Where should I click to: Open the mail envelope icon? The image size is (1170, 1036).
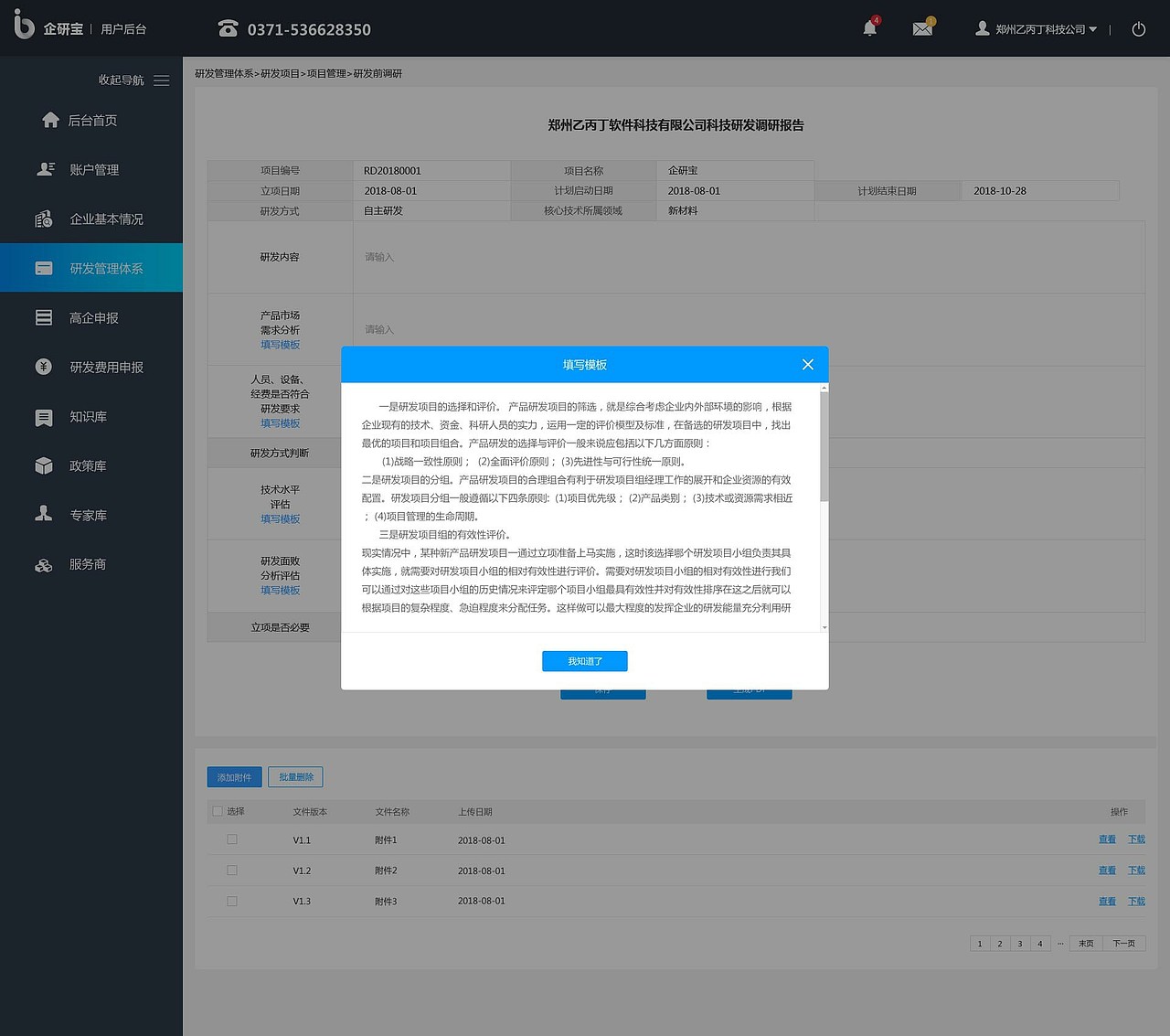pyautogui.click(x=922, y=28)
